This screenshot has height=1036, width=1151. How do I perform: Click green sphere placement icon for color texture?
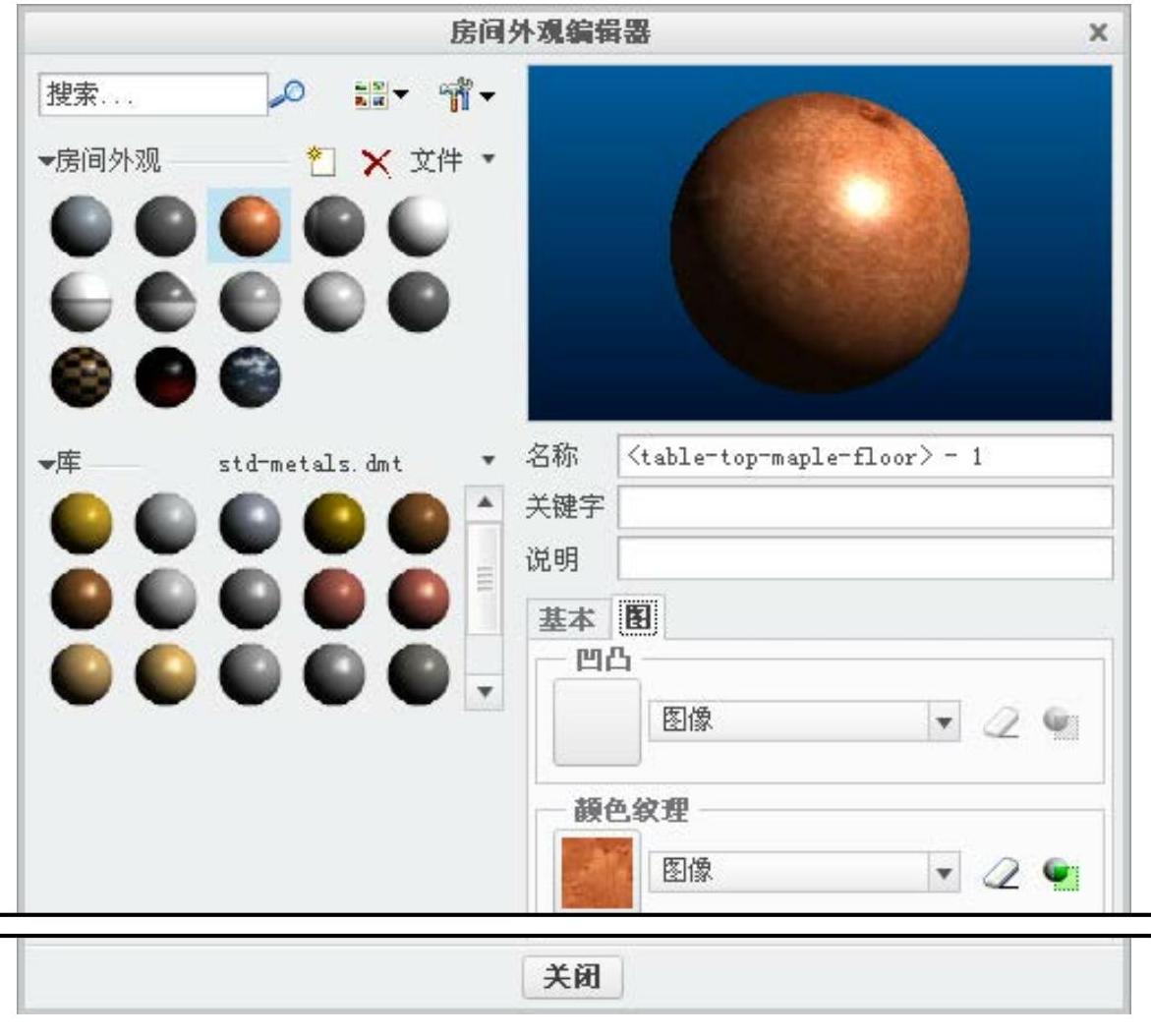coord(1061,872)
